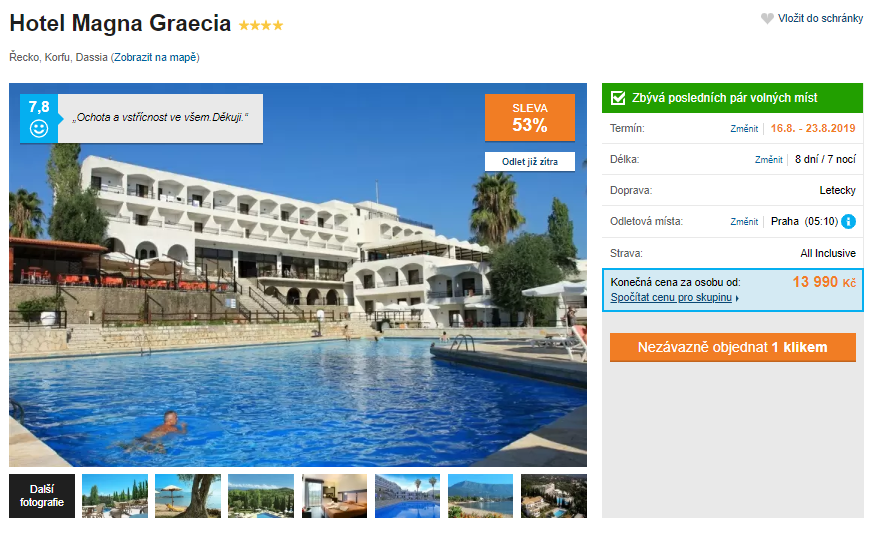Select the sea bay with mountains thumbnail

(x=480, y=496)
